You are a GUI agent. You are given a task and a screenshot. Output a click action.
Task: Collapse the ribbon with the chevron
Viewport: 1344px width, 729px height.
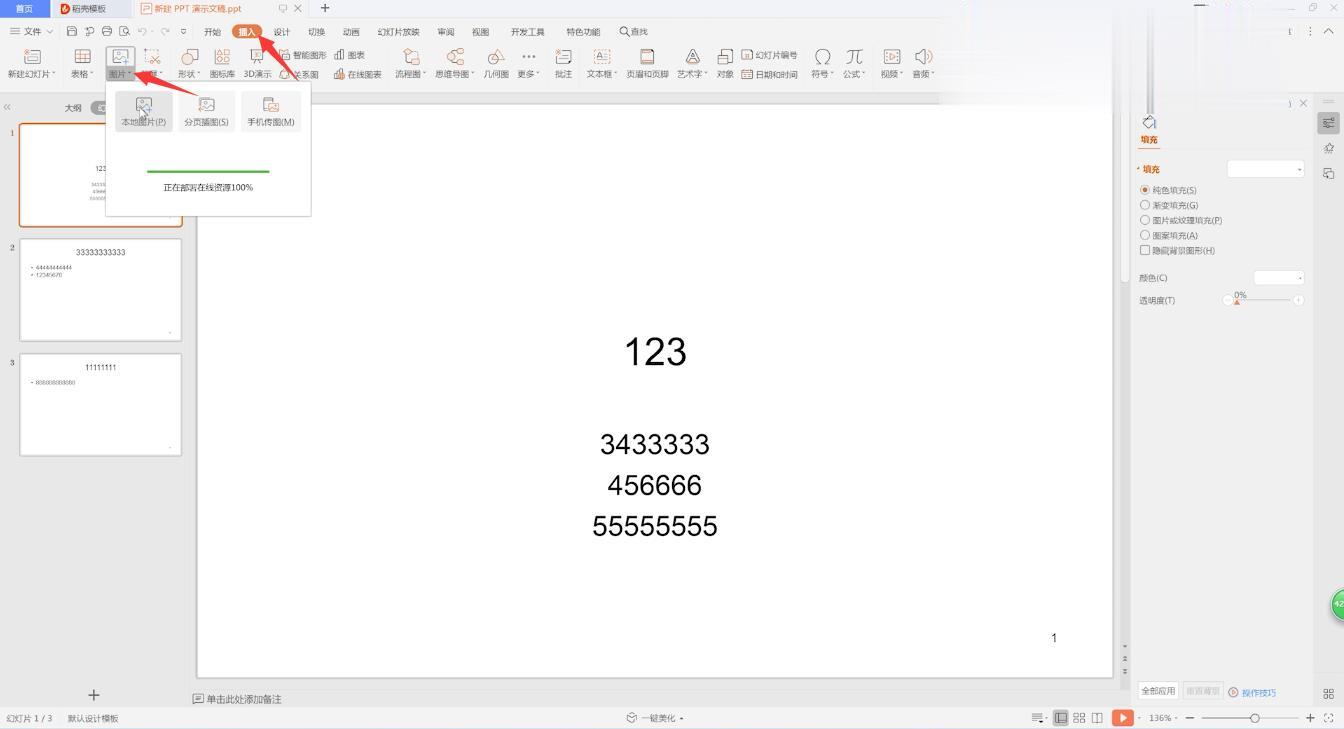coord(1329,31)
